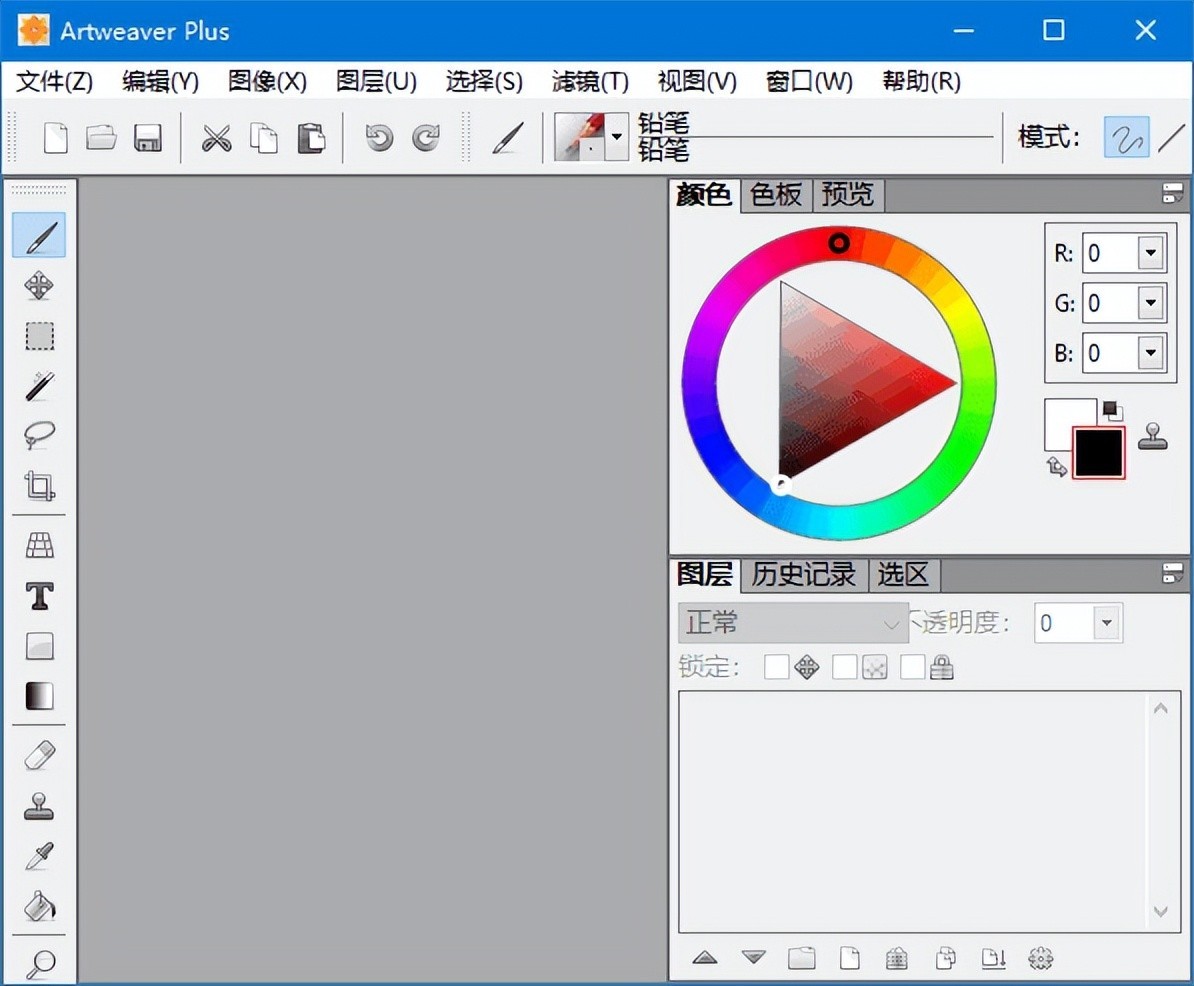Image resolution: width=1194 pixels, height=986 pixels.
Task: Toggle the lock position checkbox
Action: pyautogui.click(x=777, y=667)
